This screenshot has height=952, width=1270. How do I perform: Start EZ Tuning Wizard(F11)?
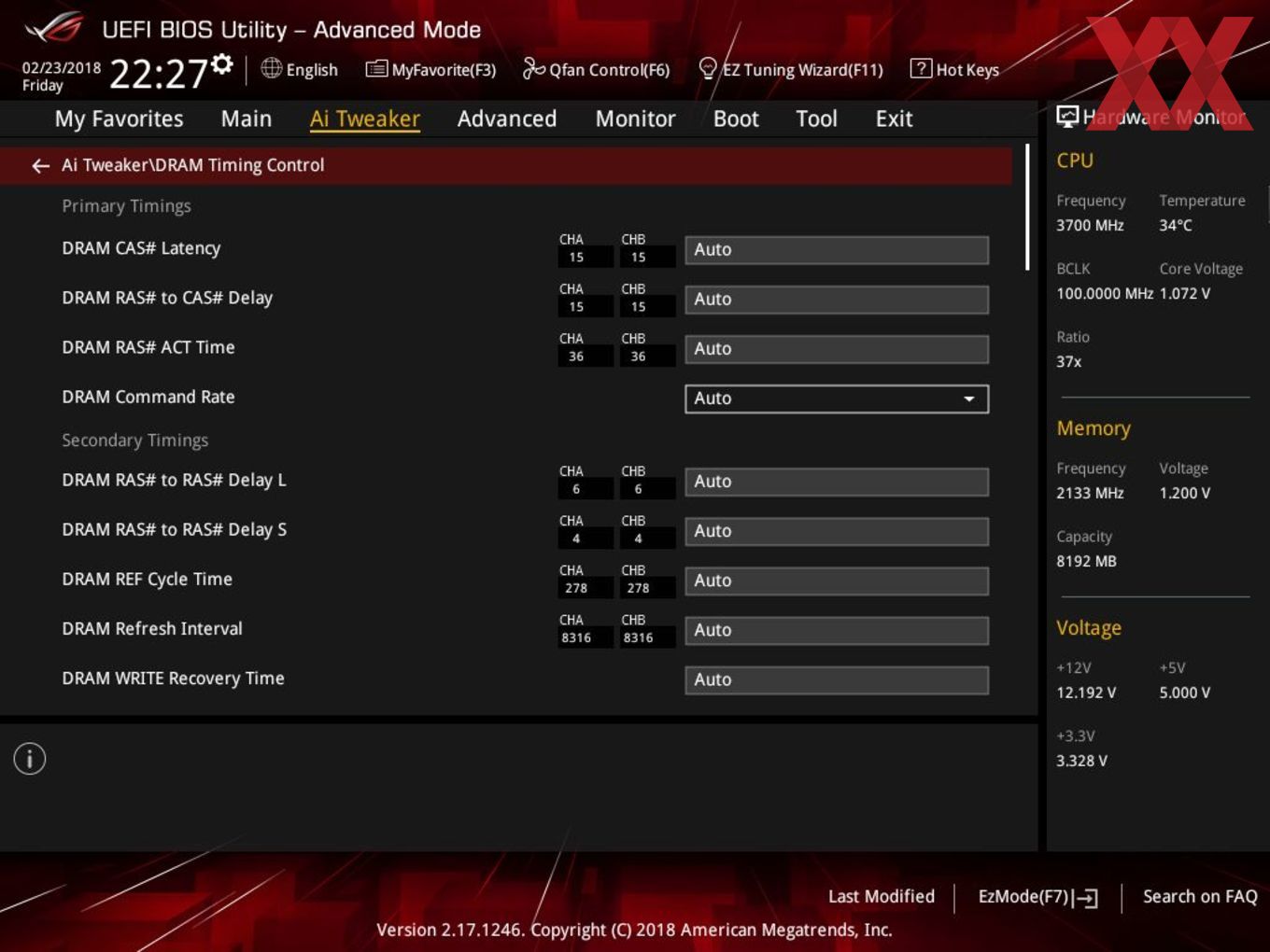pyautogui.click(x=803, y=70)
